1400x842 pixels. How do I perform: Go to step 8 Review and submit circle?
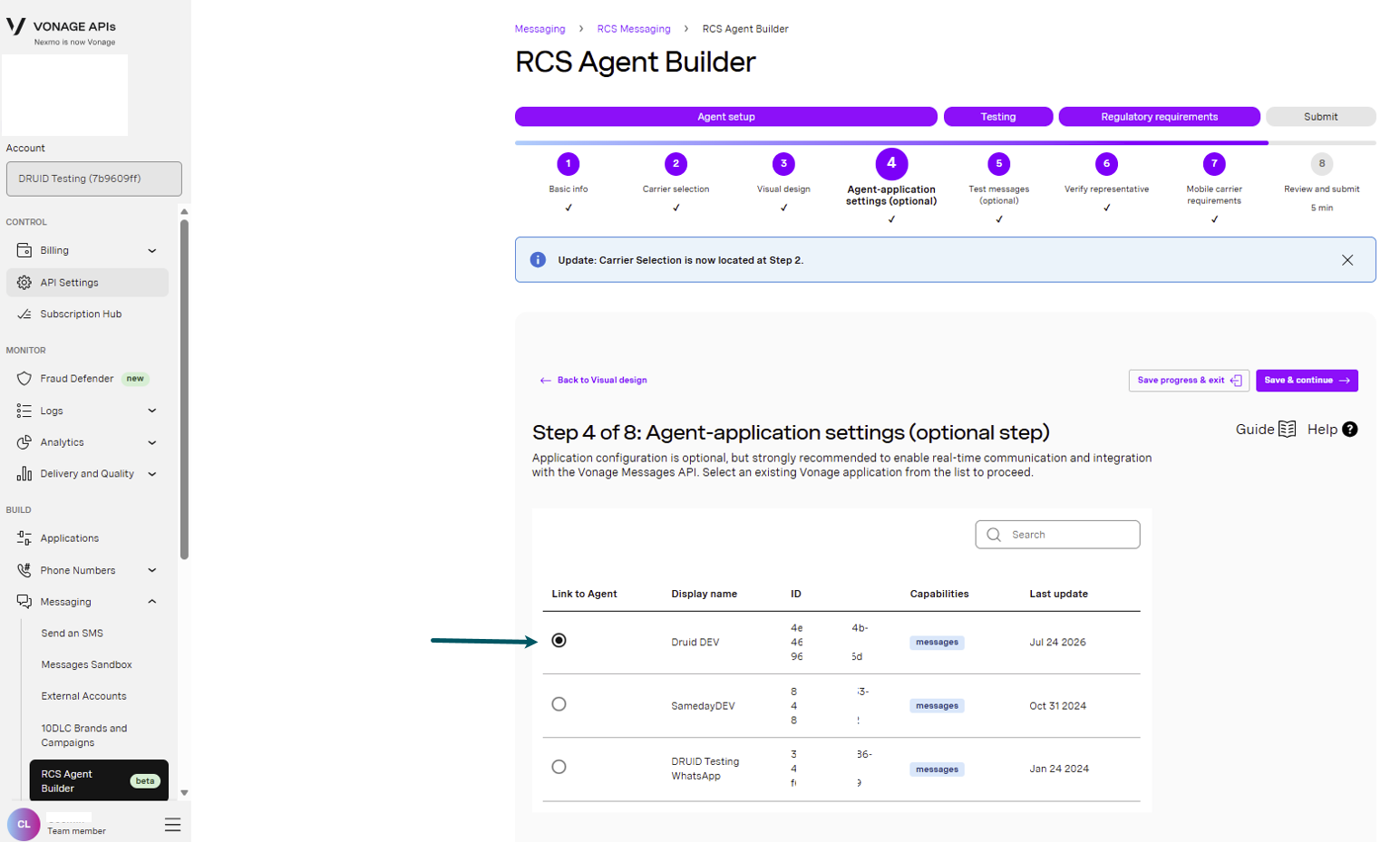[1322, 164]
